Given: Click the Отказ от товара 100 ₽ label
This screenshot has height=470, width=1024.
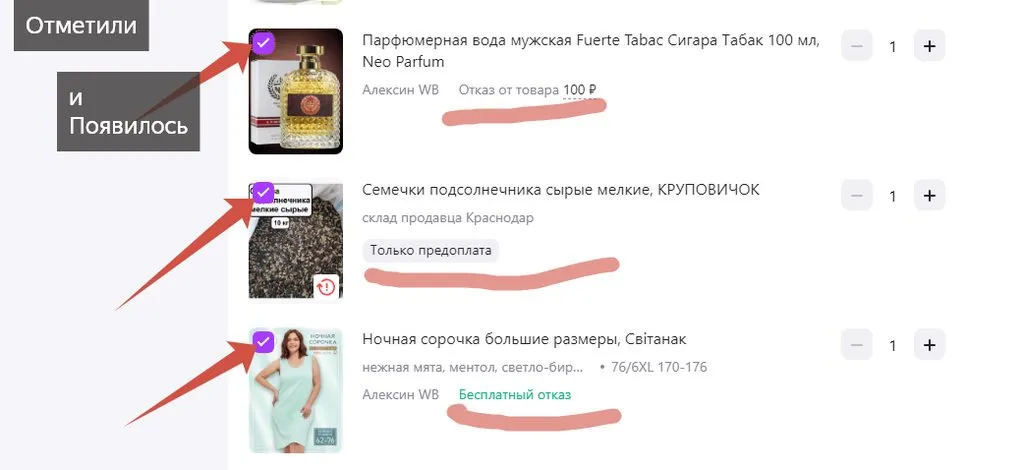Looking at the screenshot, I should coord(528,89).
